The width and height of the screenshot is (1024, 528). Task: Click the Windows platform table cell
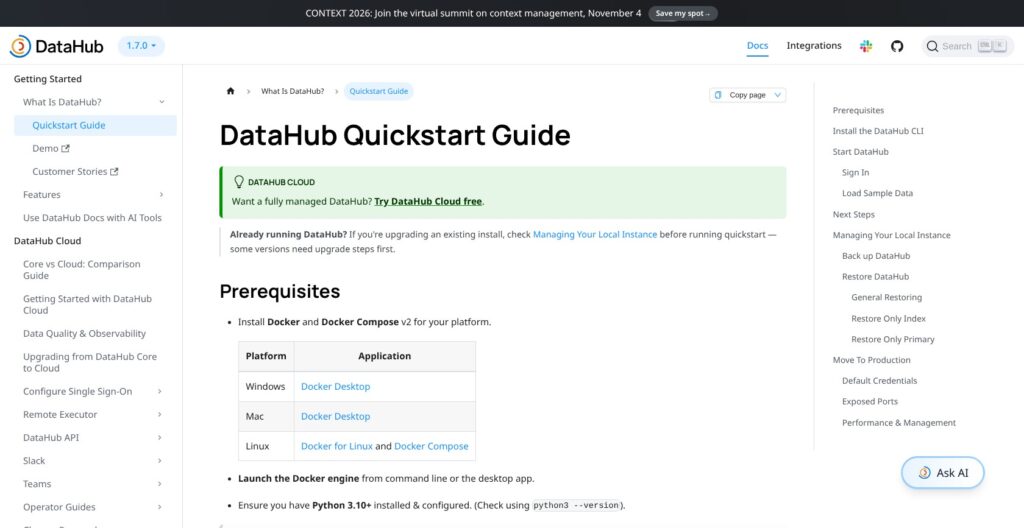point(266,387)
